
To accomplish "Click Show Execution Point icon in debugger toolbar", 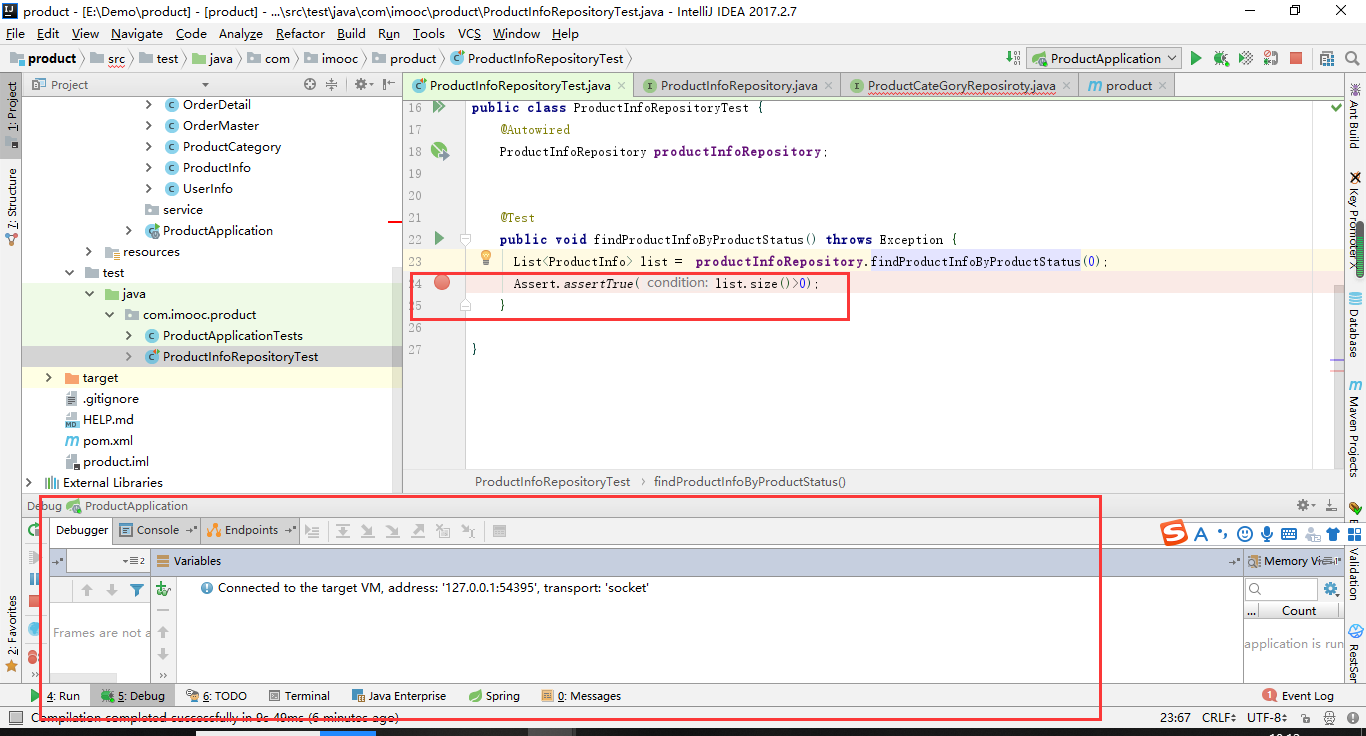I will [x=312, y=531].
